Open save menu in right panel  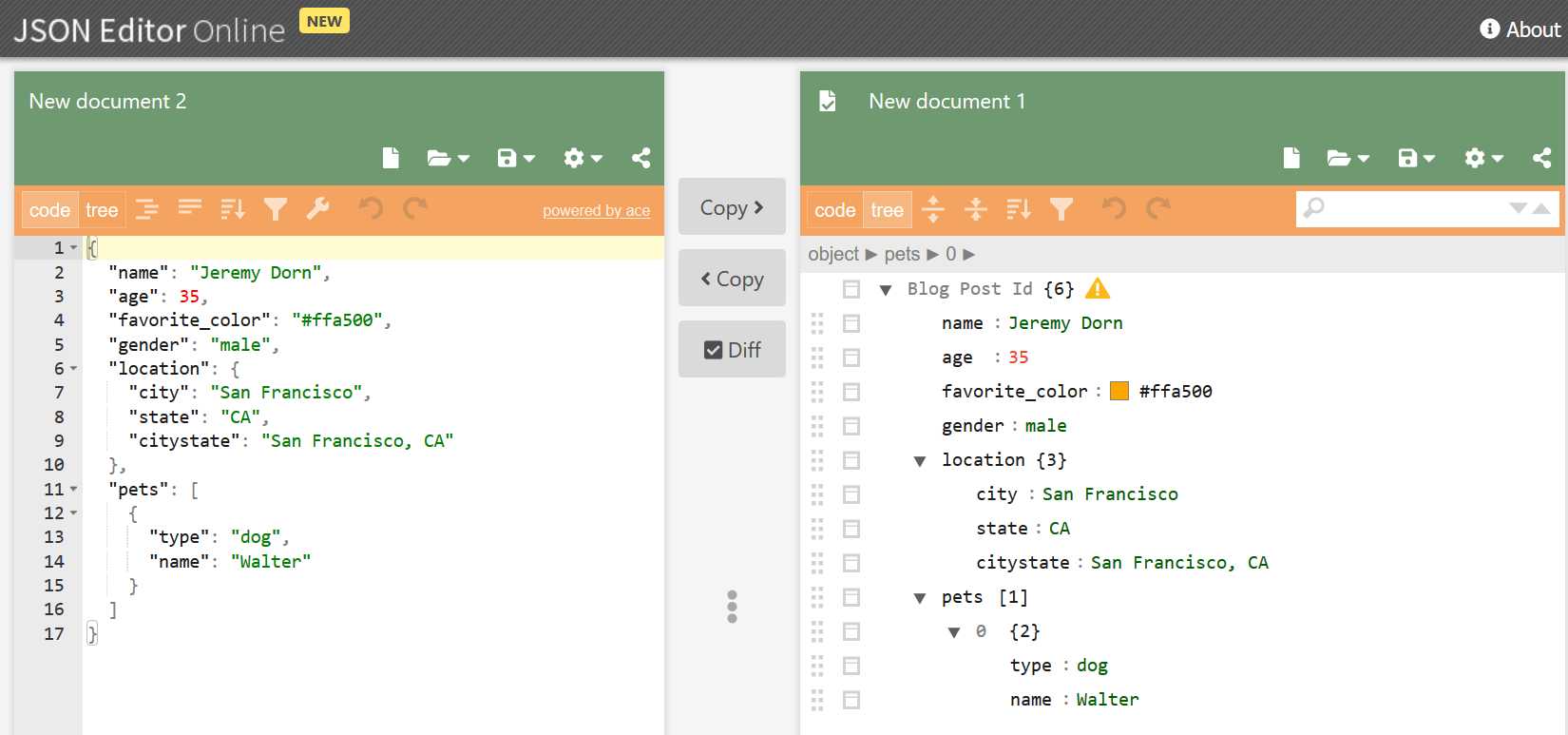[1416, 158]
